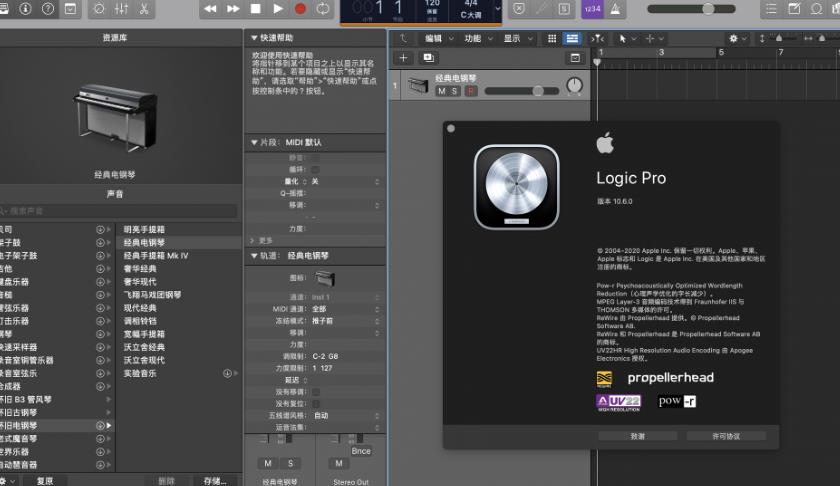Expand the 更多 disclosure triangle
Screen dimensions: 840x486
tap(252, 241)
